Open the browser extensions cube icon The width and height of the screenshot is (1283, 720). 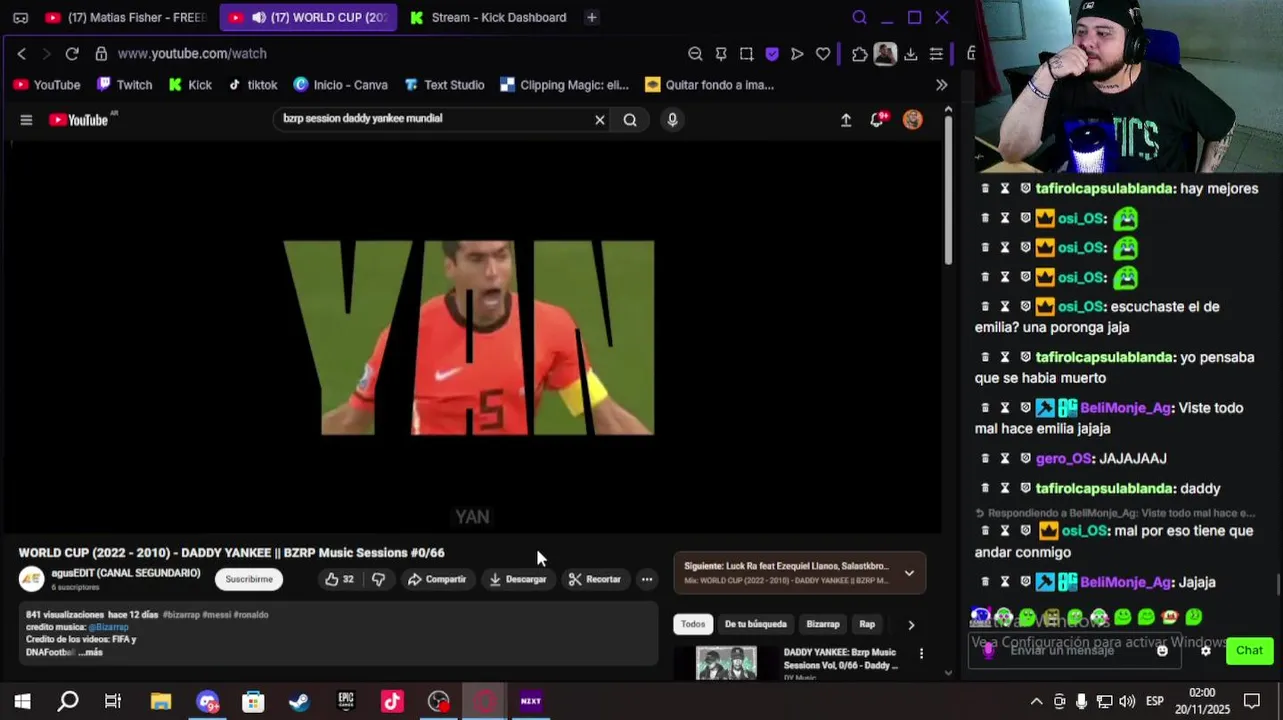860,54
